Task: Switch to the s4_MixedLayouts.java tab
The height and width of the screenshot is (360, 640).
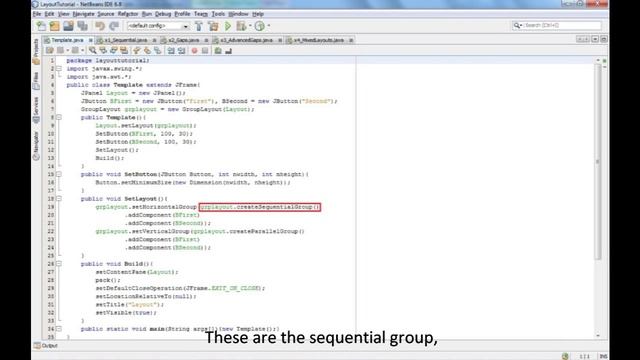Action: (319, 40)
